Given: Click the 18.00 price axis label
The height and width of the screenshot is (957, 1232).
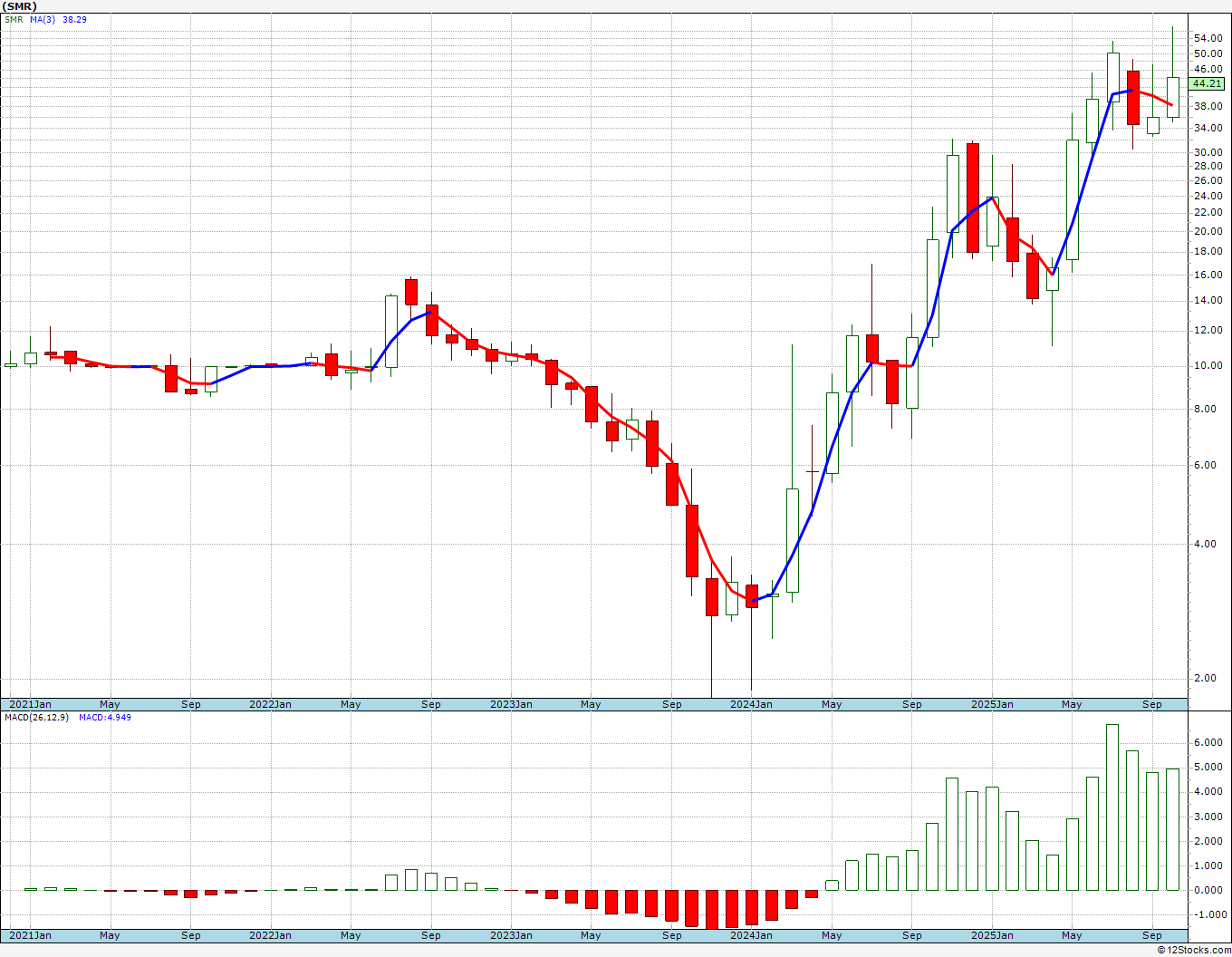Looking at the screenshot, I should [x=1208, y=252].
